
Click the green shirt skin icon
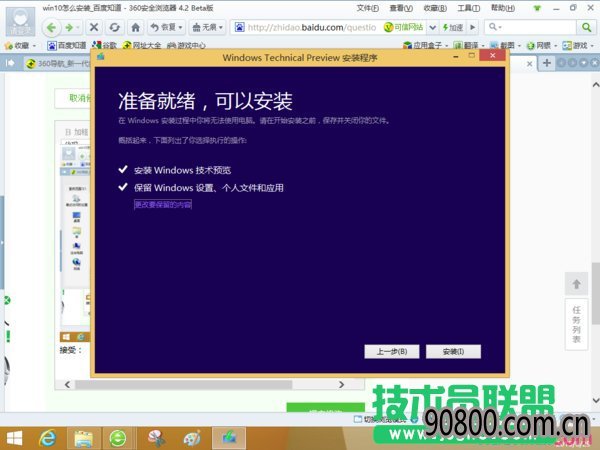pos(538,8)
